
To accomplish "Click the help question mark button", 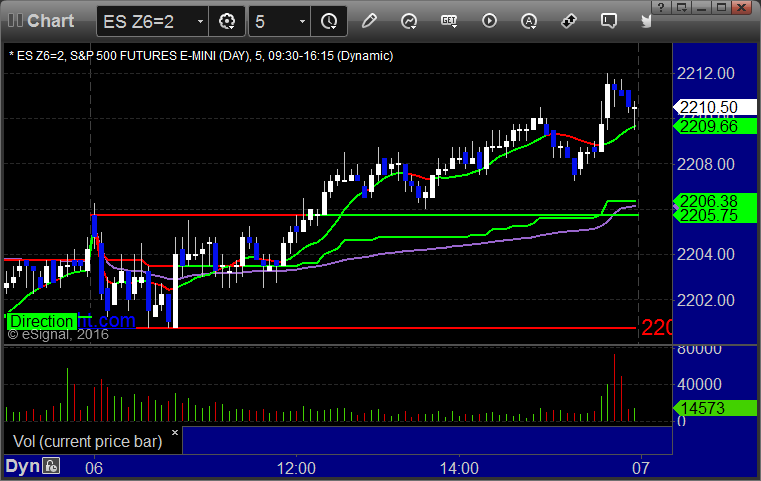I will click(x=661, y=7).
